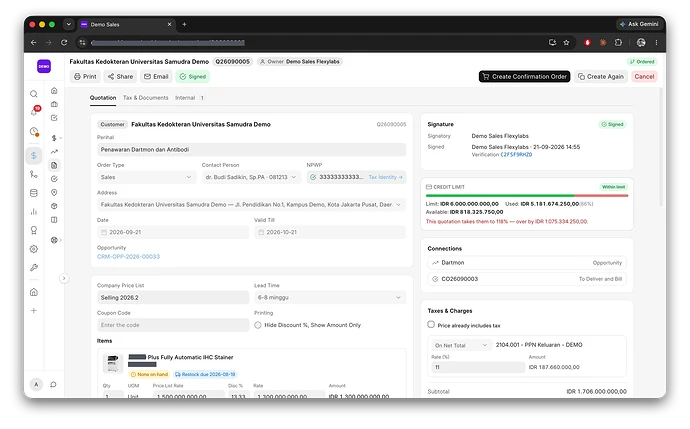Select the highlighted document quotation icon
The image size is (690, 429).
54,165
